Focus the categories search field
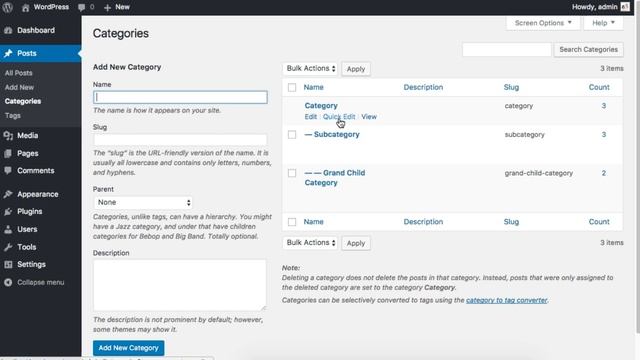640x360 pixels. click(507, 49)
